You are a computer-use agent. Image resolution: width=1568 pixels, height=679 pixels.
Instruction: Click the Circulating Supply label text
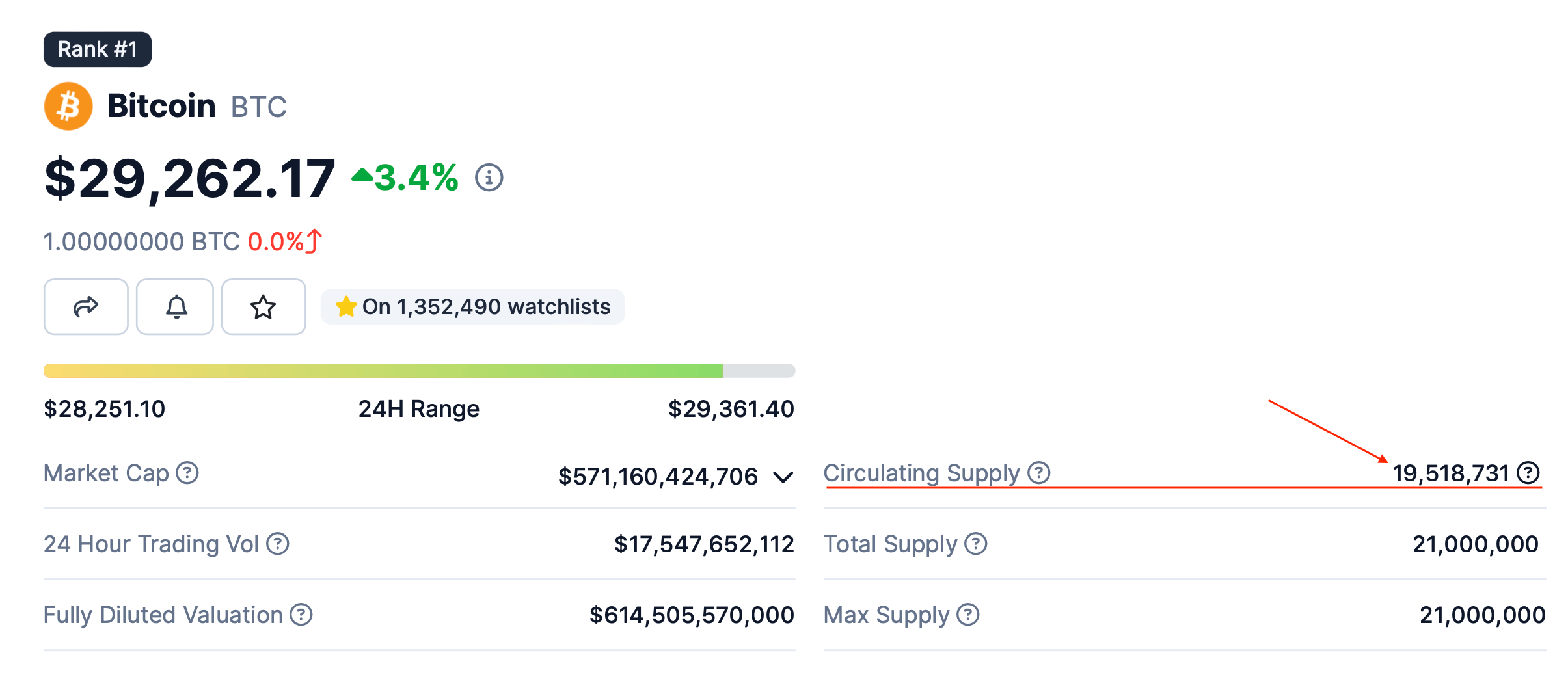pyautogui.click(x=921, y=473)
